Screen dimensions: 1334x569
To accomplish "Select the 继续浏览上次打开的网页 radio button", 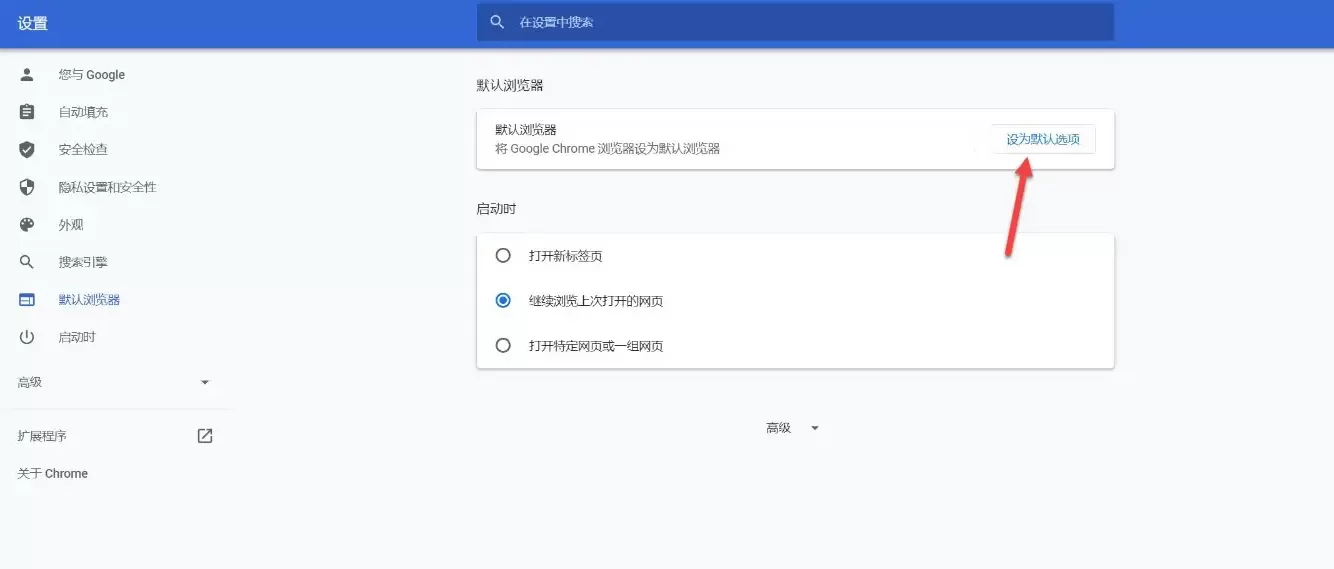I will click(x=503, y=301).
